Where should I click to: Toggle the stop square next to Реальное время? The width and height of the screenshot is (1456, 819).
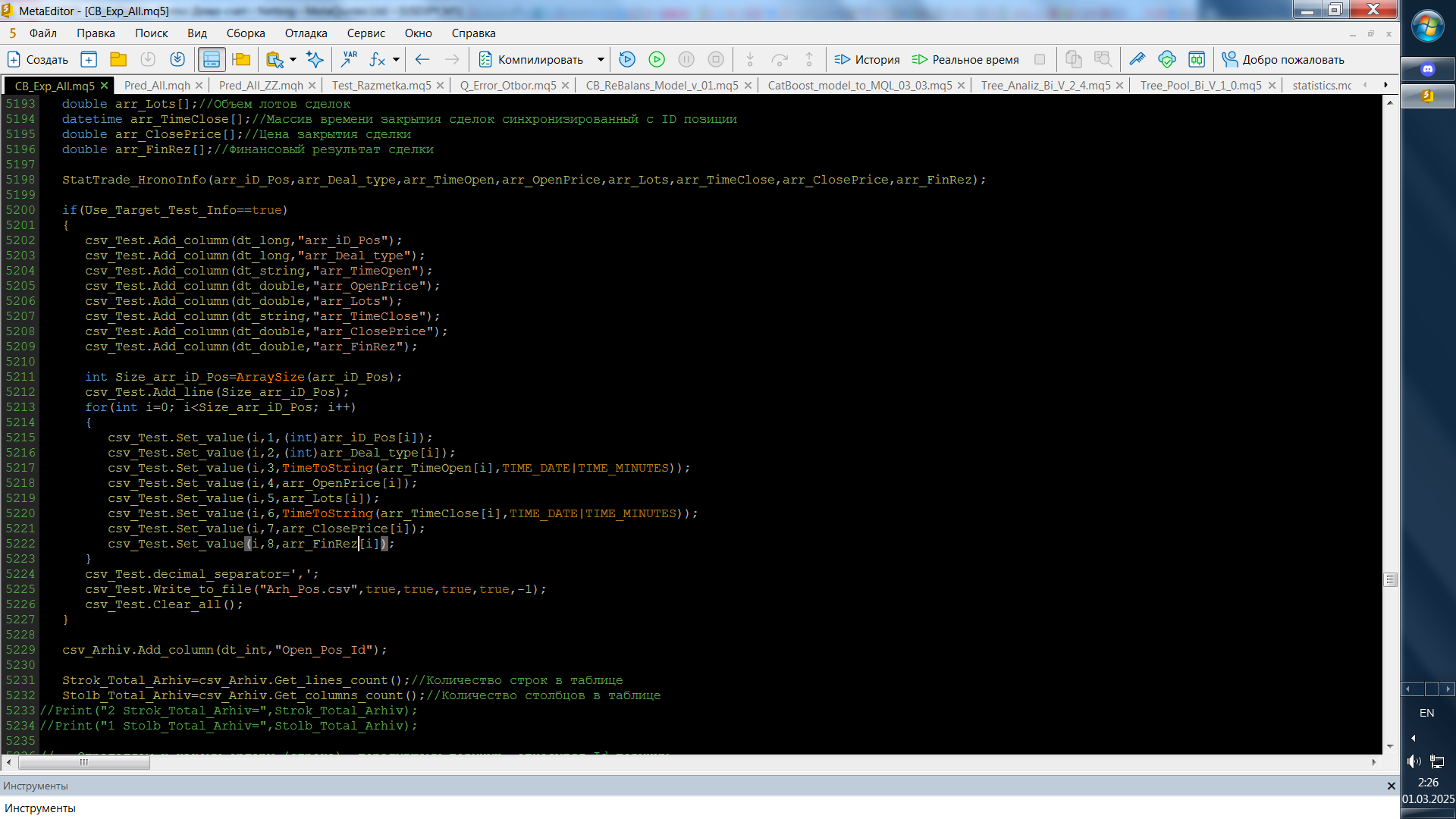[1040, 59]
